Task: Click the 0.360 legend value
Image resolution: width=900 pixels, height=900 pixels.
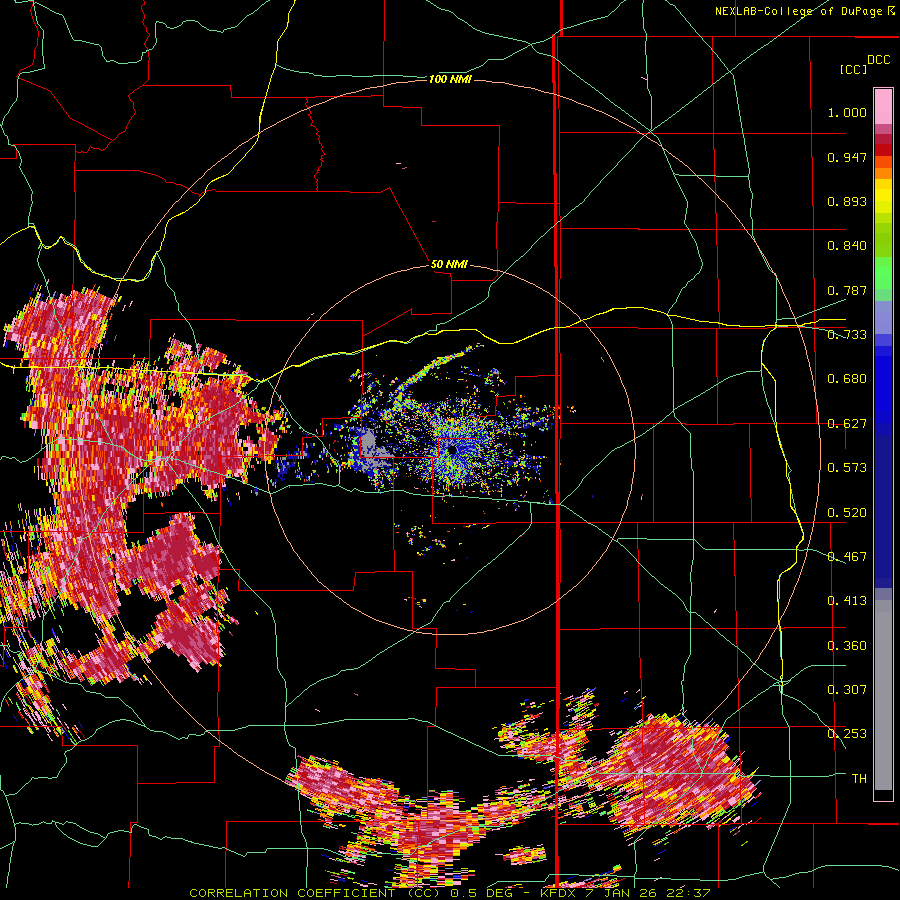Action: pos(847,646)
